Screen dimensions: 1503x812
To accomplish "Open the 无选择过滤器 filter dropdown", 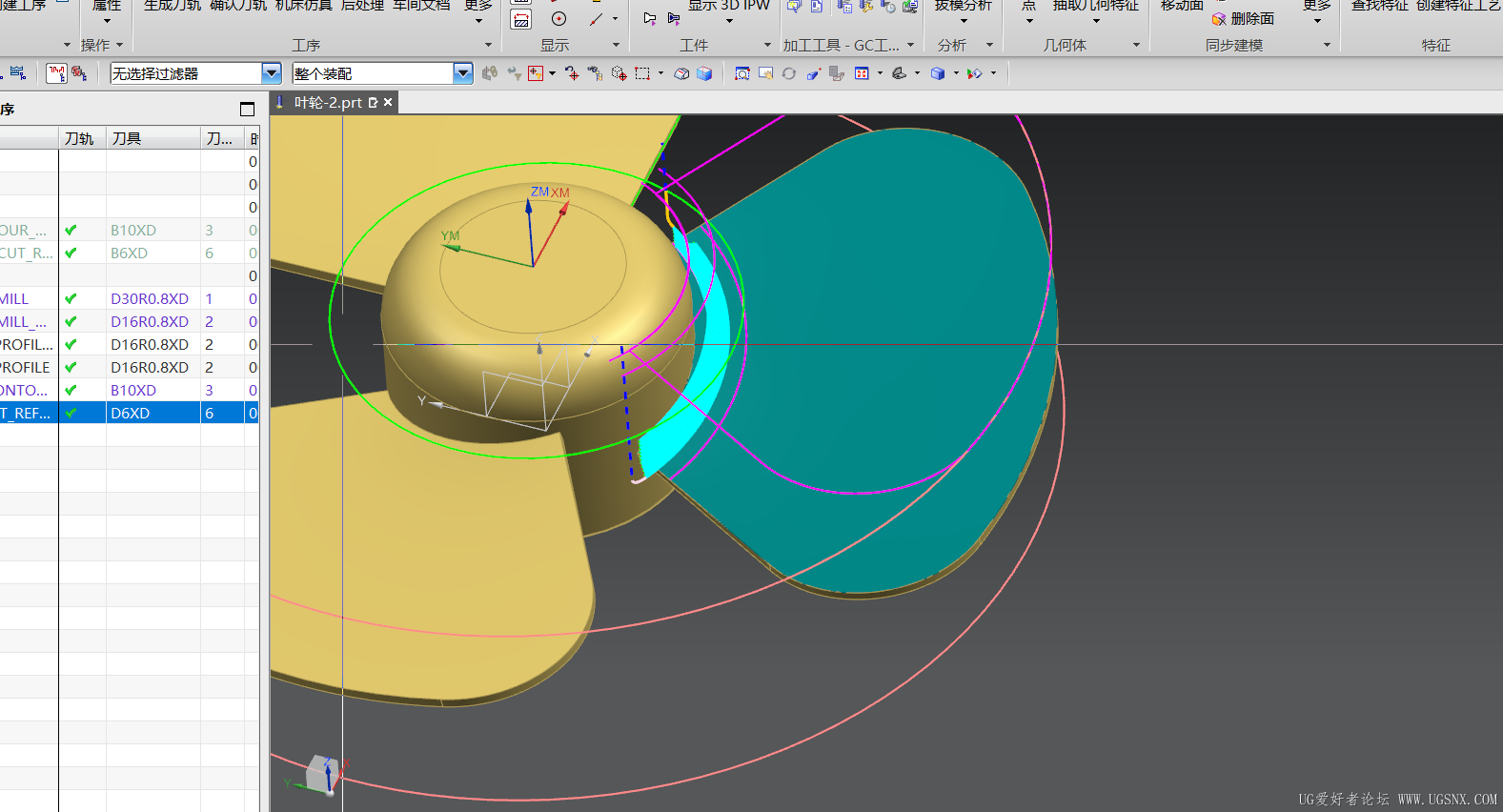I will 272,73.
